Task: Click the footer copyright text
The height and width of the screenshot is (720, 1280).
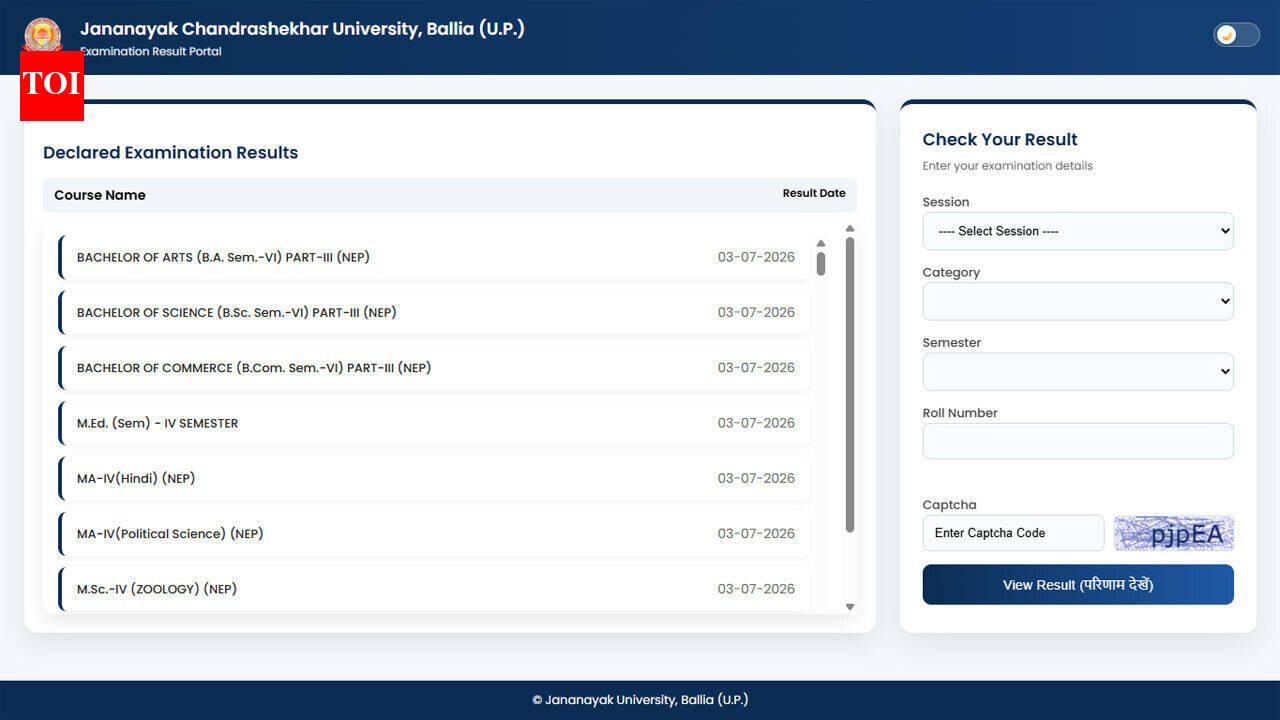Action: pos(640,700)
